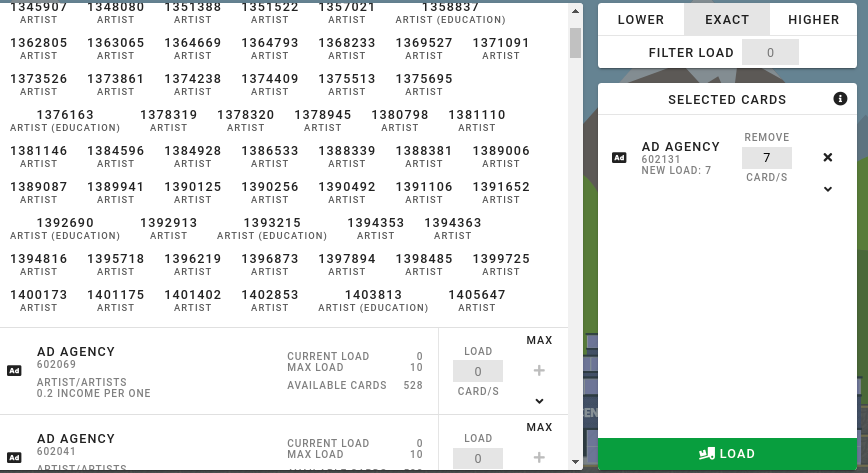
Task: Select artist (education) card 1403813
Action: coord(373,300)
